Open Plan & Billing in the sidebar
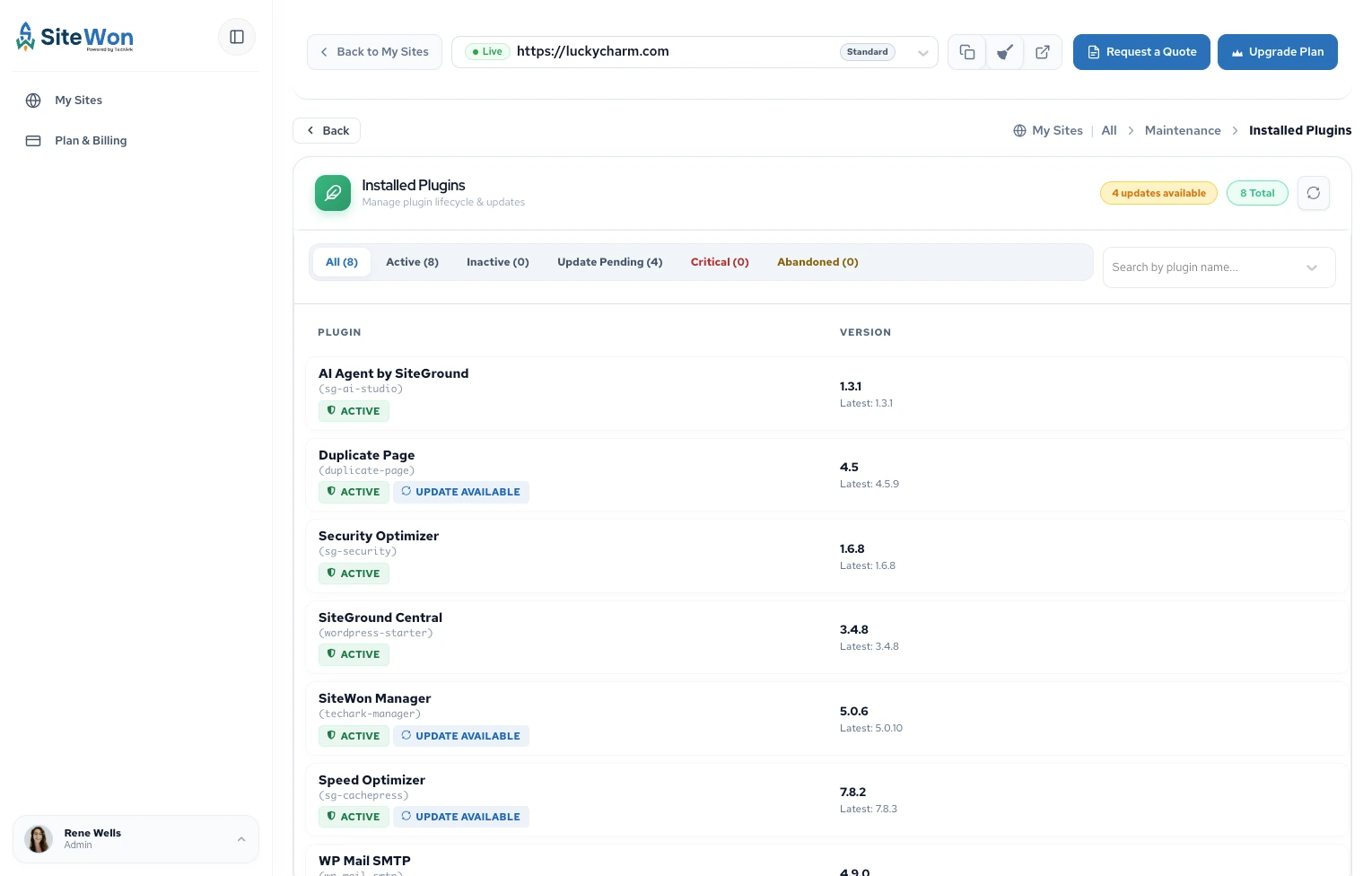 [x=91, y=141]
